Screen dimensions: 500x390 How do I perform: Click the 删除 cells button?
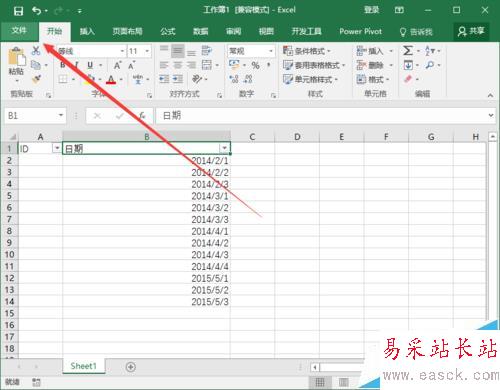point(370,65)
